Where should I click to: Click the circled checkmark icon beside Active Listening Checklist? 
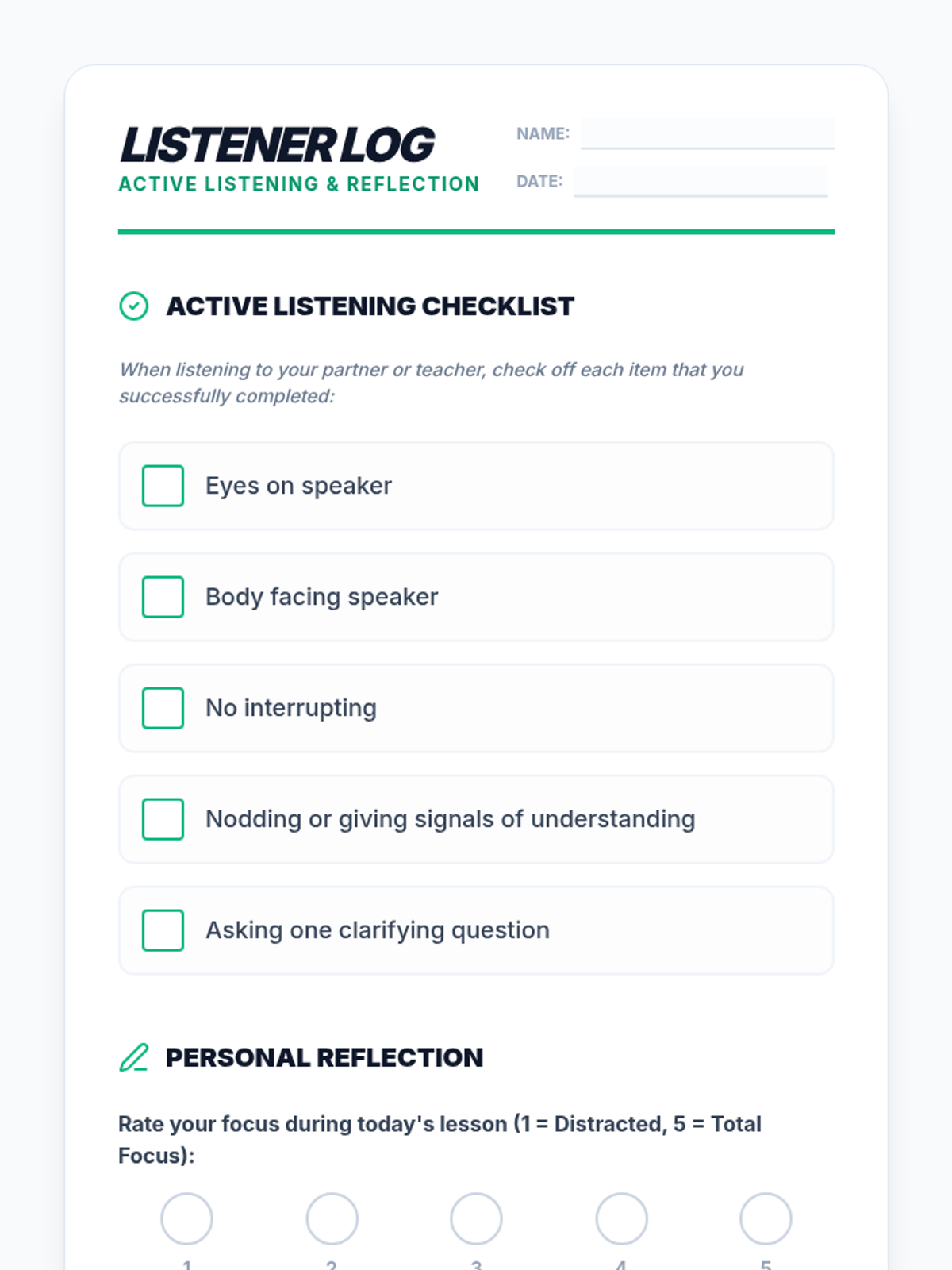133,306
